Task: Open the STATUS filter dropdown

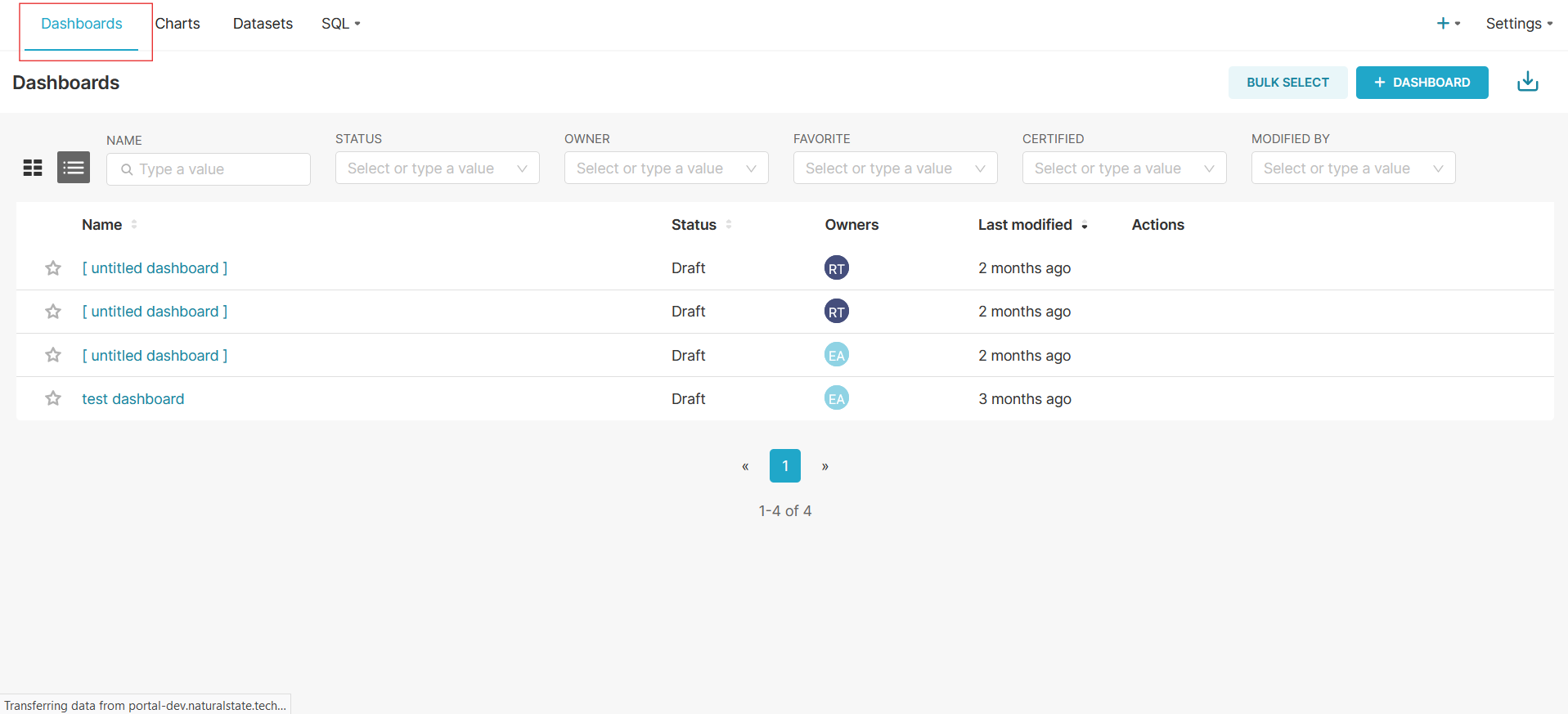Action: 438,168
